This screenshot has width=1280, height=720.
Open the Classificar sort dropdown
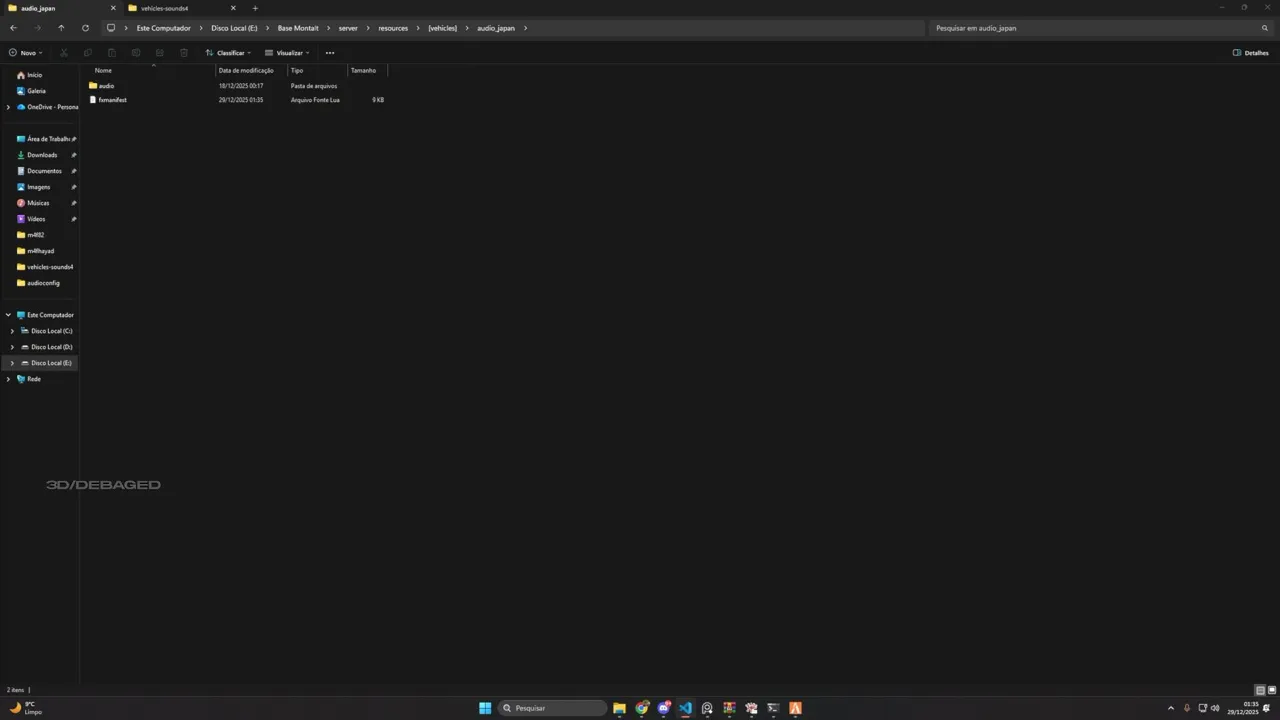[228, 53]
